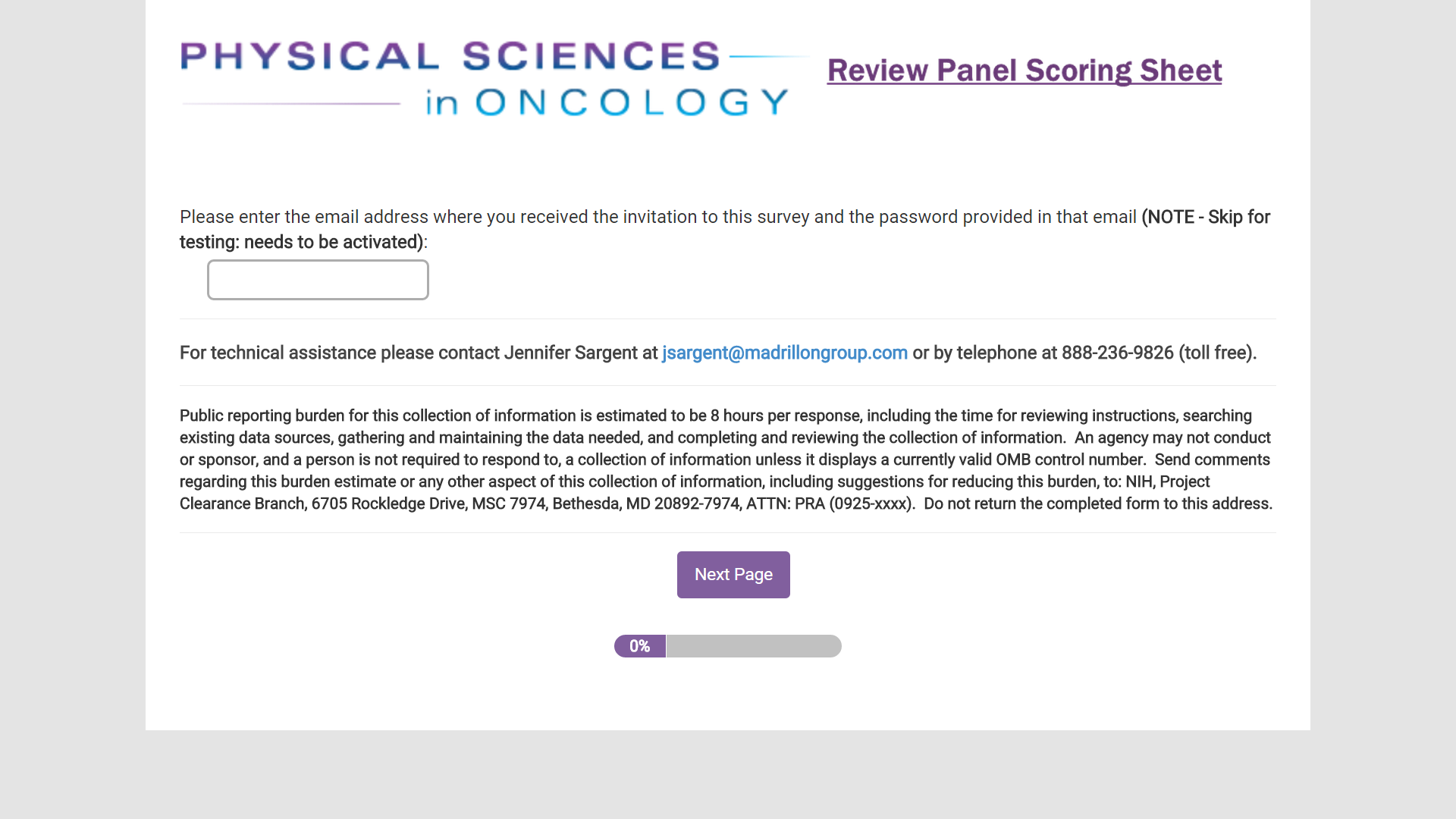Click the jsargent@madrillongroup.com email link
The width and height of the screenshot is (1456, 819).
[784, 353]
